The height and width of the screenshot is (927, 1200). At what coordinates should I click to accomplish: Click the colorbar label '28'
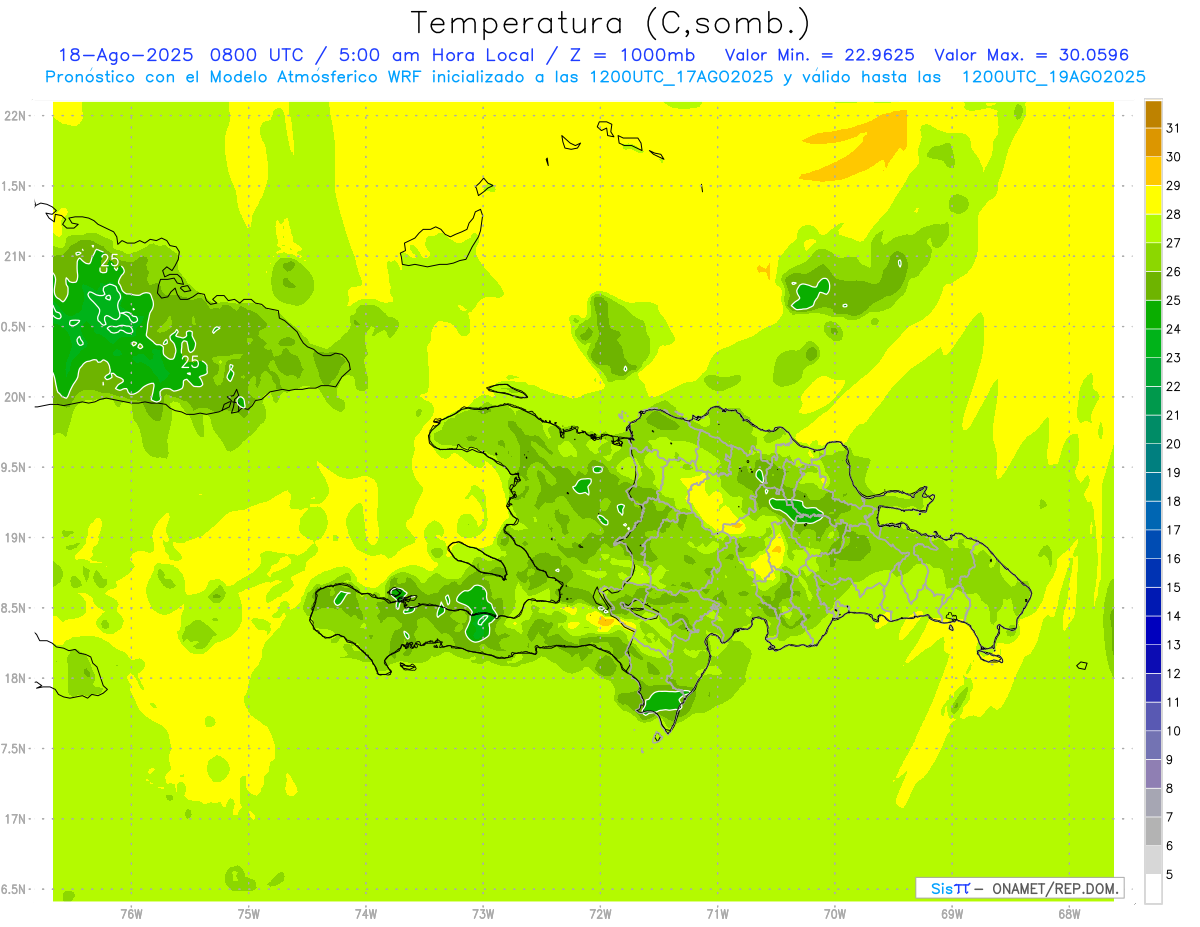coord(1173,214)
